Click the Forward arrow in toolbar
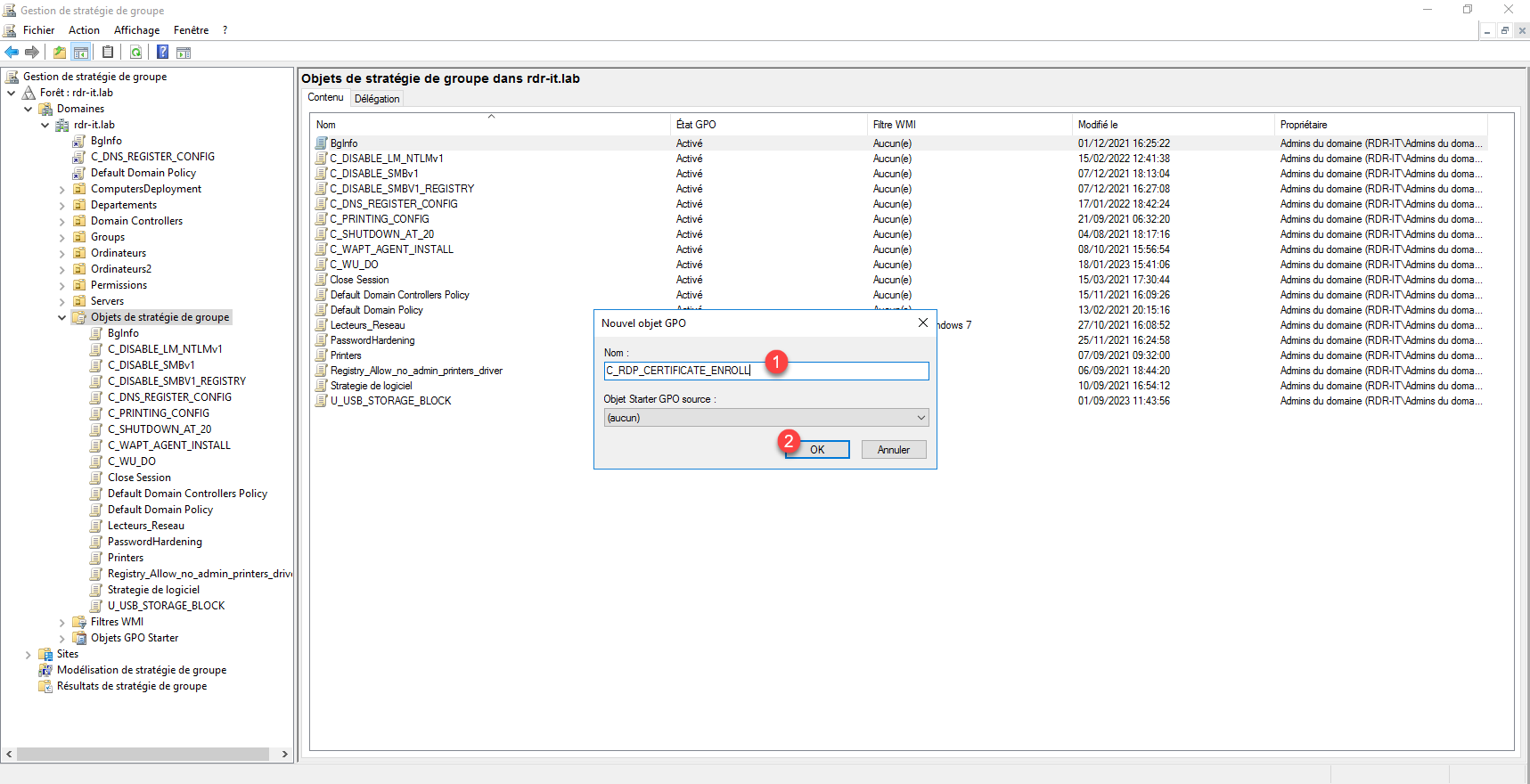Image resolution: width=1530 pixels, height=784 pixels. pos(32,53)
